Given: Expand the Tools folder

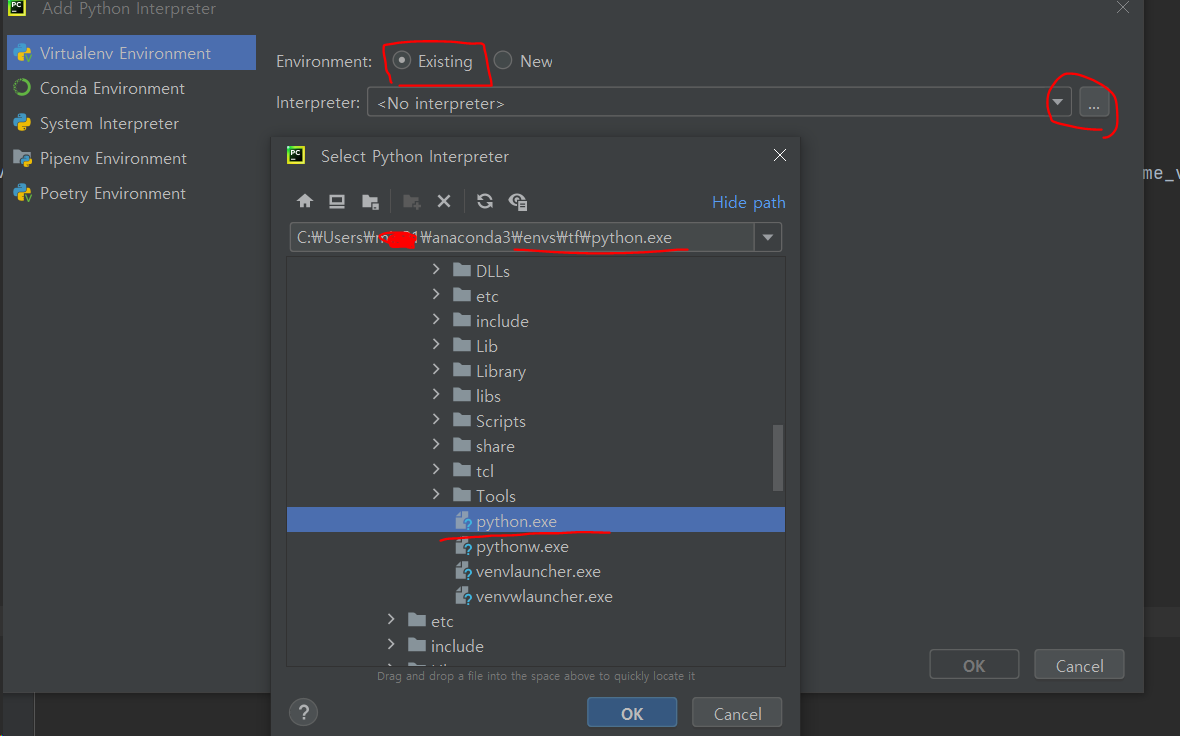Looking at the screenshot, I should coord(436,494).
